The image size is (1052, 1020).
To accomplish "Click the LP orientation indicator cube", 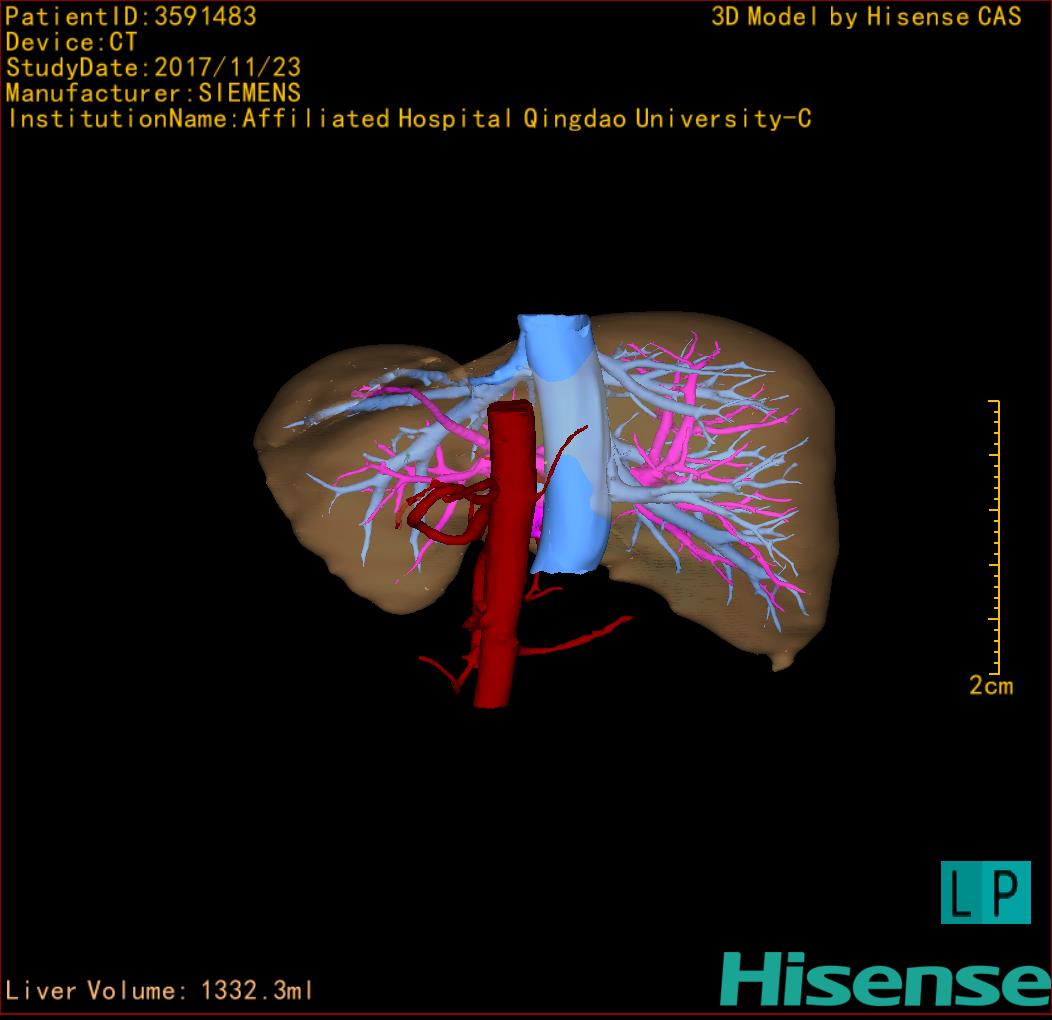I will pos(986,892).
